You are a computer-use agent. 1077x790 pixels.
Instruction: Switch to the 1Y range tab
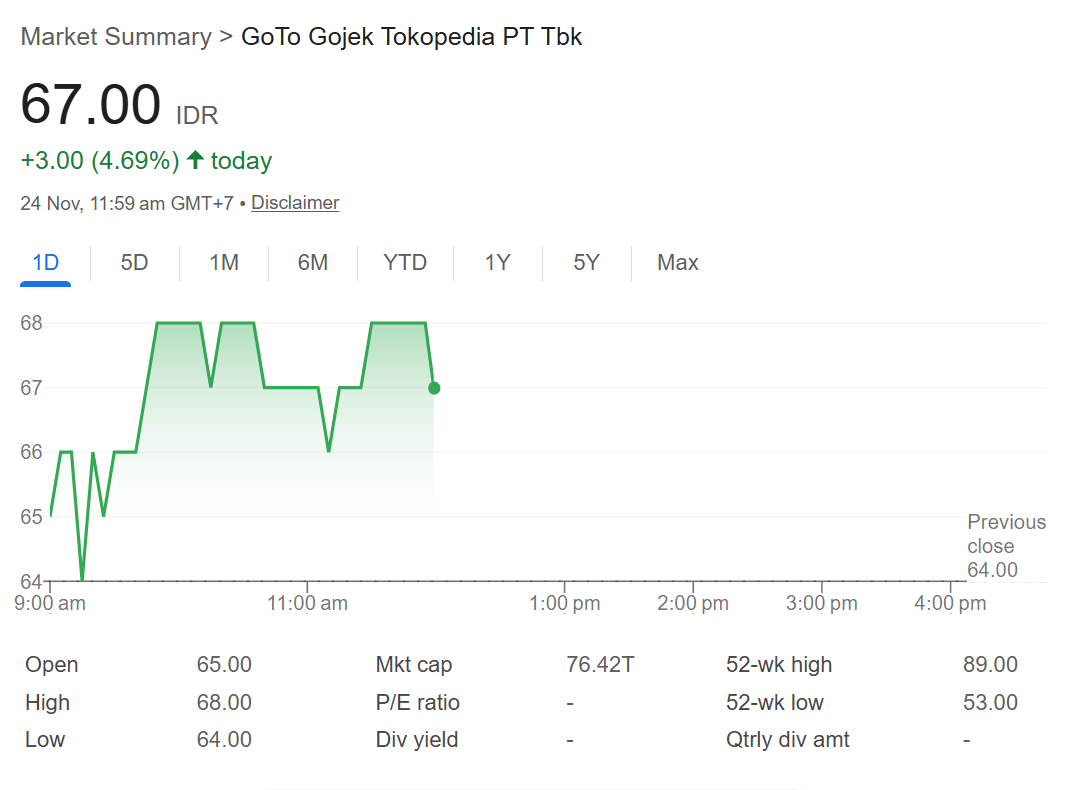[497, 263]
